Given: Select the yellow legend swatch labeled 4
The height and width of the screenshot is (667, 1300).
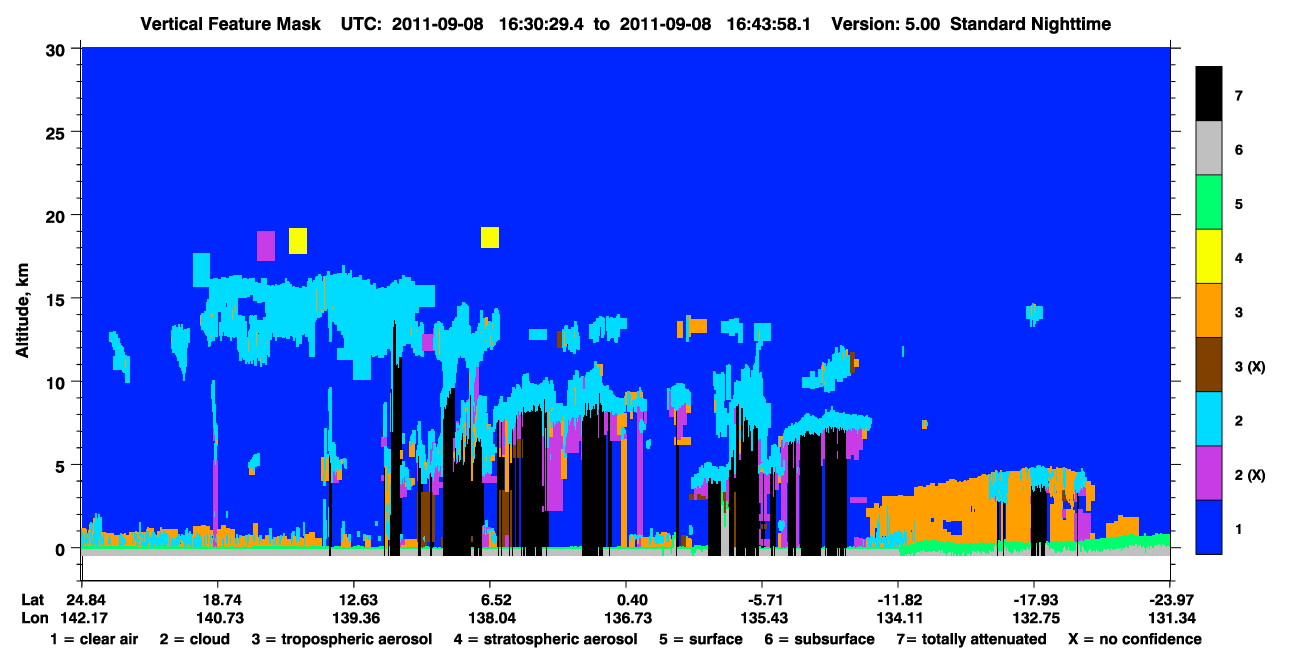Looking at the screenshot, I should [1209, 257].
